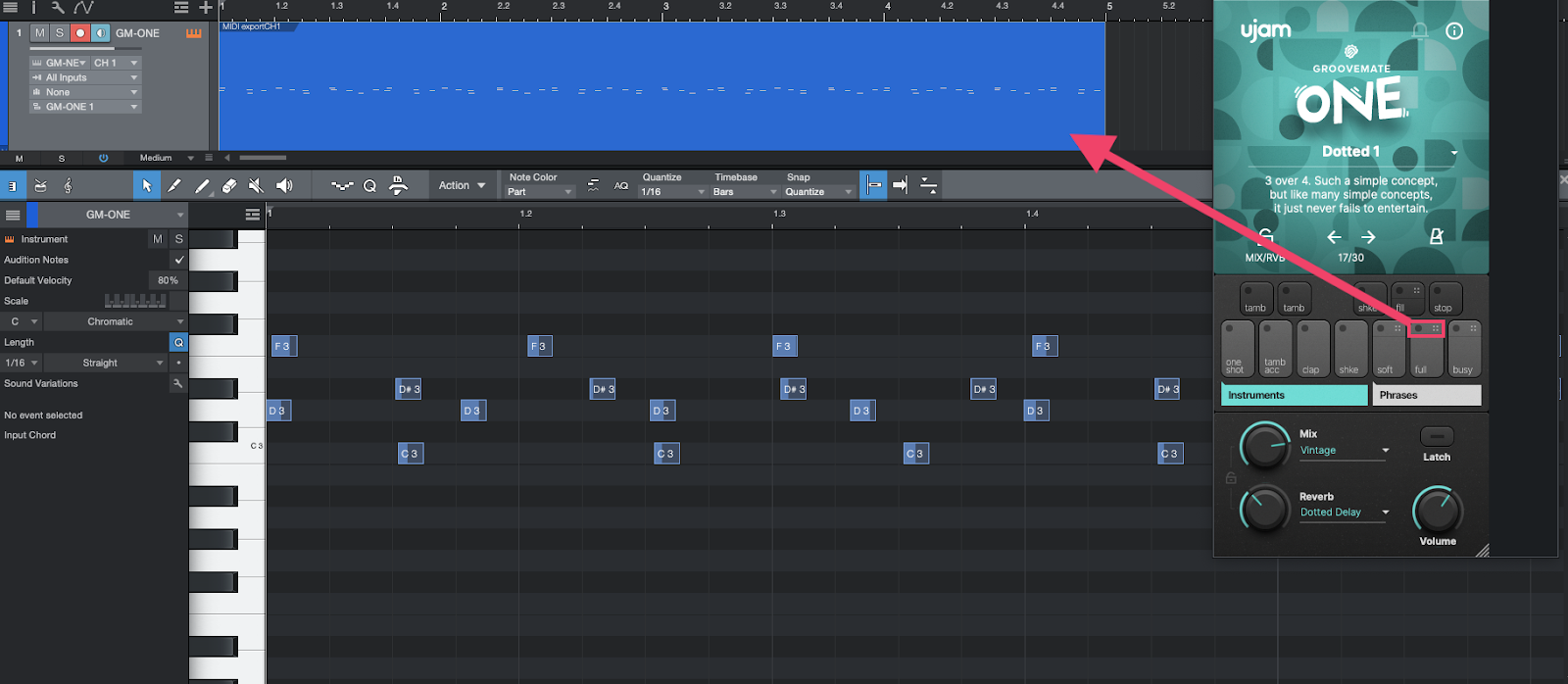This screenshot has height=684, width=1568.
Task: Solo the GM-ONE track
Action: (x=60, y=33)
